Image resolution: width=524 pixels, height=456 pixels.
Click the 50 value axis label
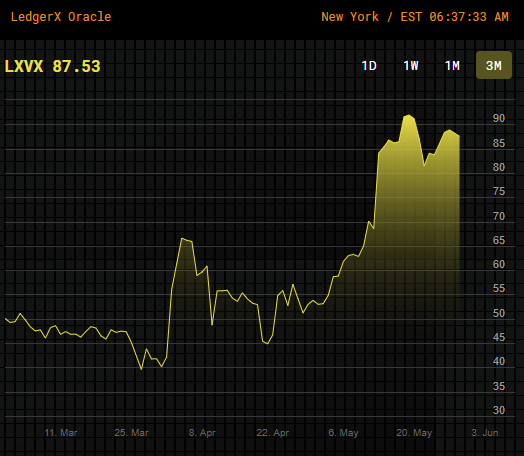[499, 313]
